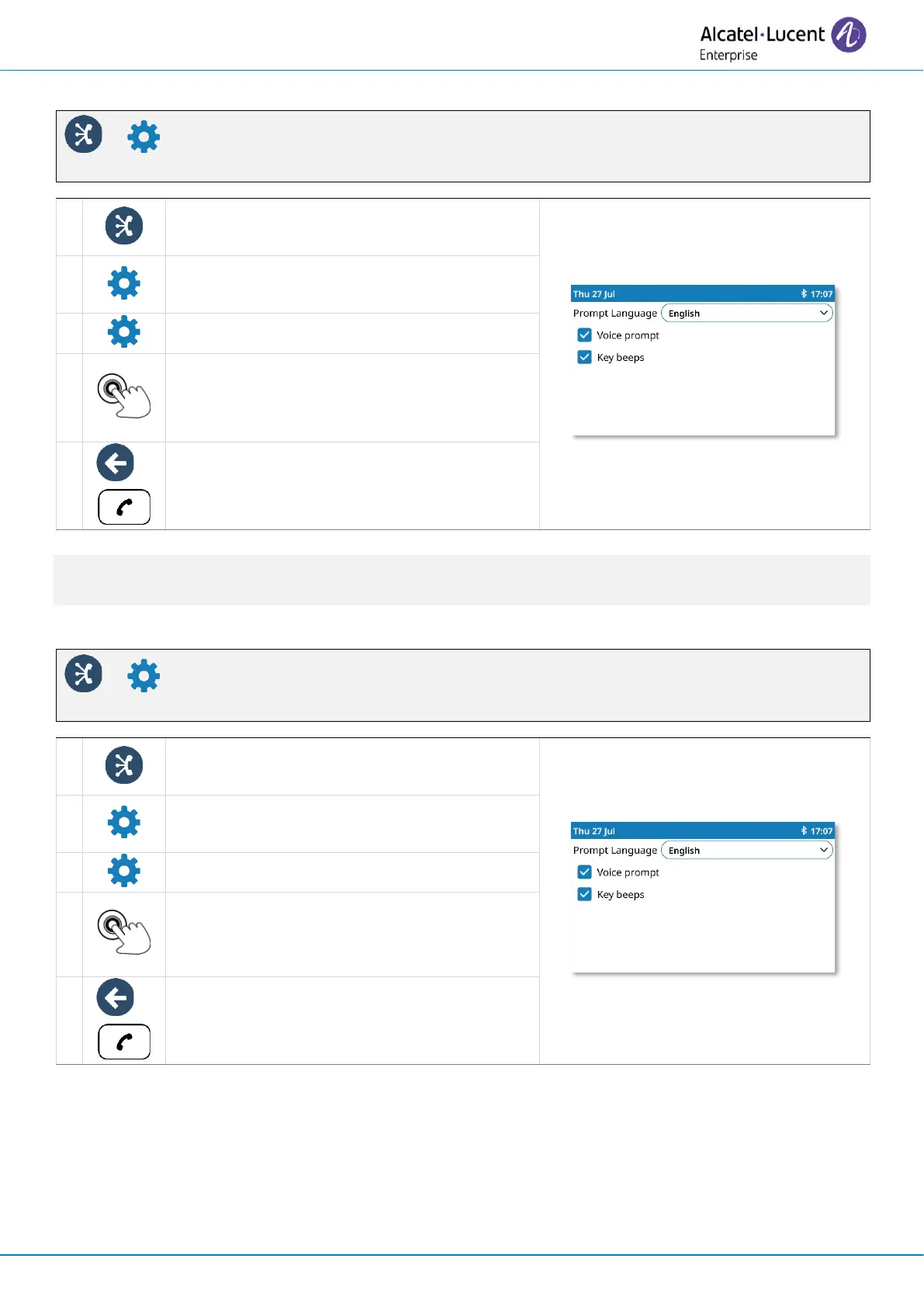Screen dimensions: 924x1307
Task: Click the network hub icon in the lower gray header box
Action: (x=84, y=674)
